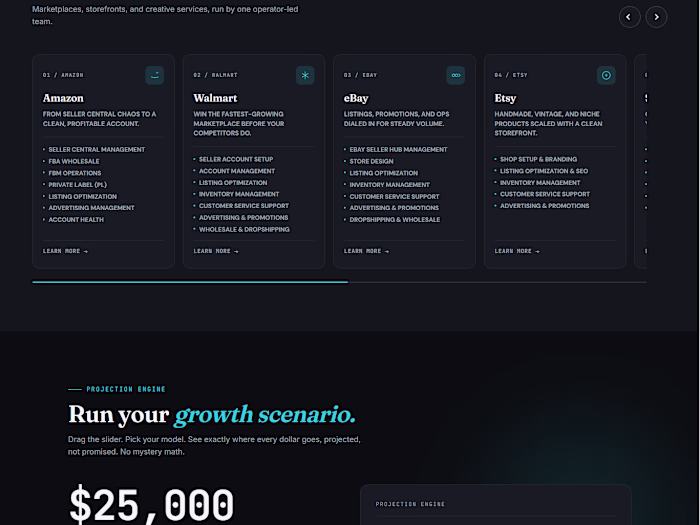The height and width of the screenshot is (525, 700).
Task: Click 'Dropshipping & Wholesale' list item
Action: click(395, 220)
